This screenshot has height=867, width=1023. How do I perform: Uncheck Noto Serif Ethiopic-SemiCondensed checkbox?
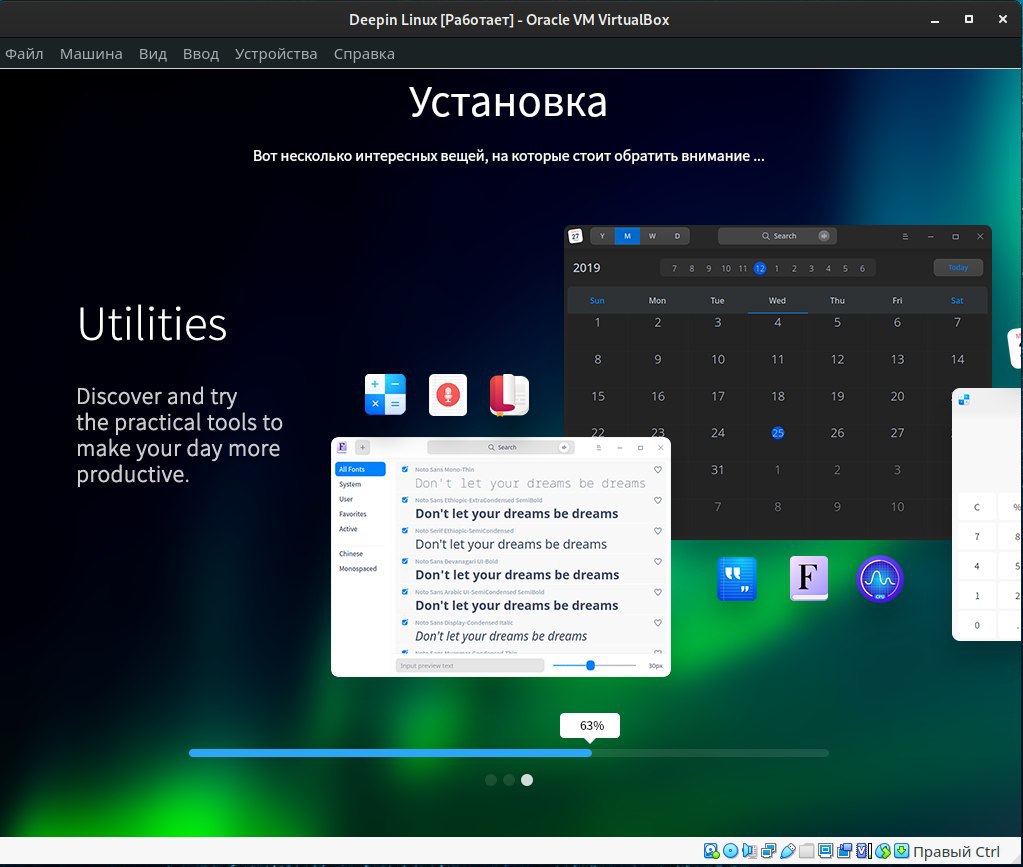point(405,531)
